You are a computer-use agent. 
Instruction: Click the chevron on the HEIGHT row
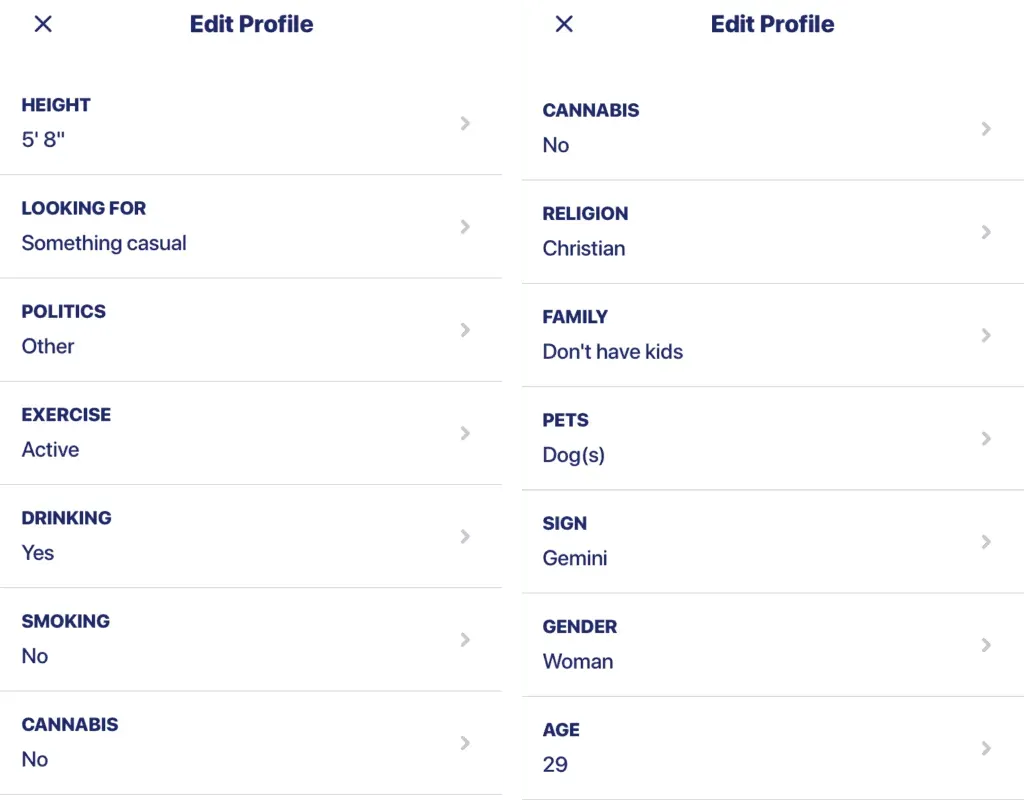tap(464, 123)
